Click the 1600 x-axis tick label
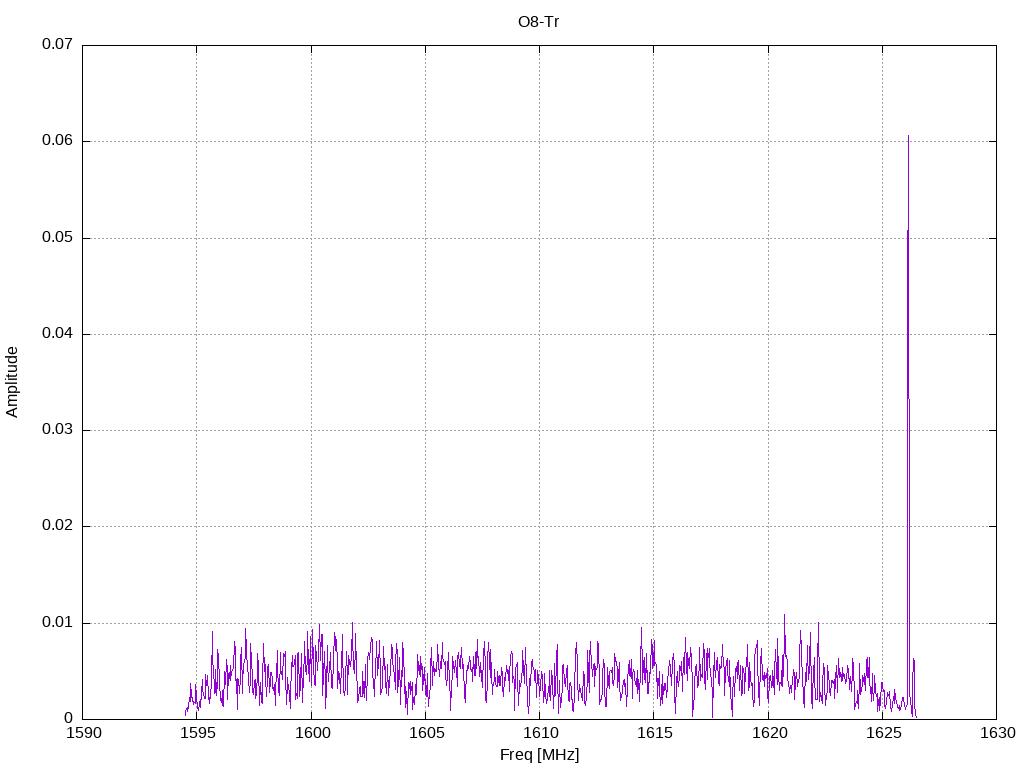 coord(312,733)
